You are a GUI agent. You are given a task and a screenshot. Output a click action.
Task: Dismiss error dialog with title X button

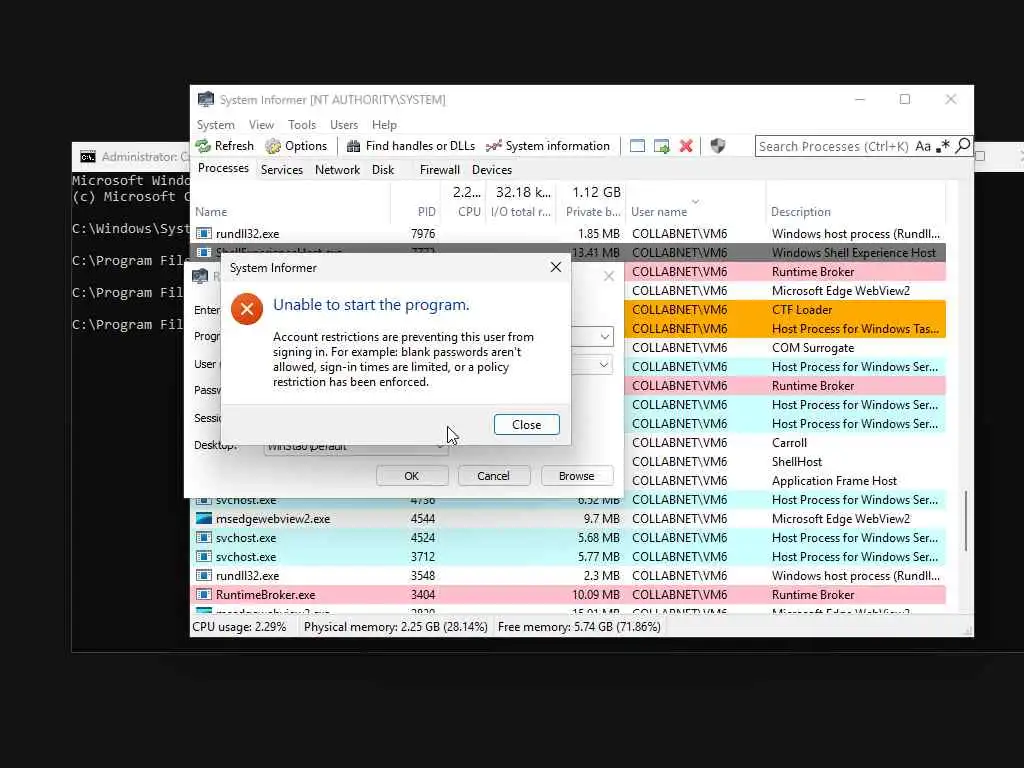point(556,267)
